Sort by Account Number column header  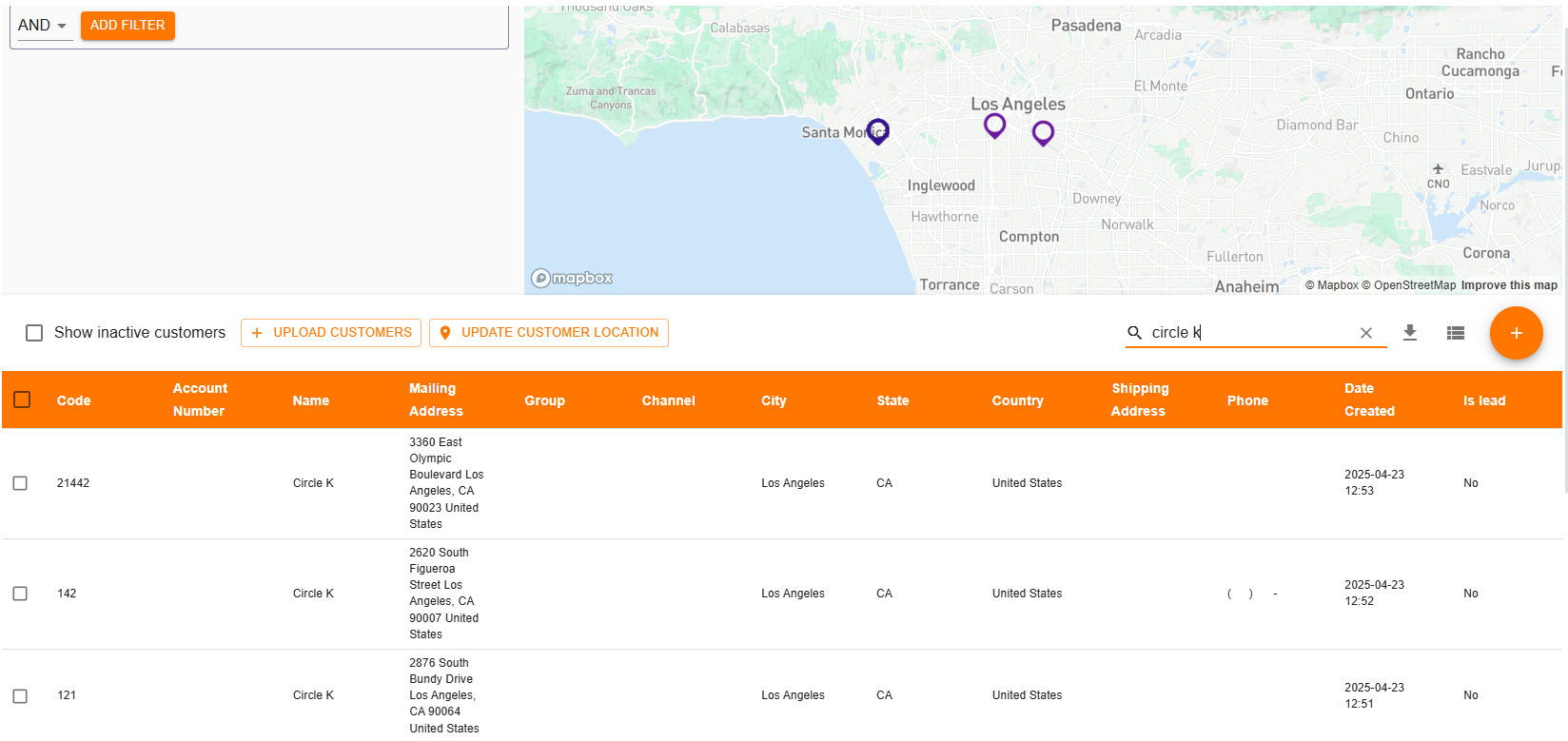click(x=200, y=400)
